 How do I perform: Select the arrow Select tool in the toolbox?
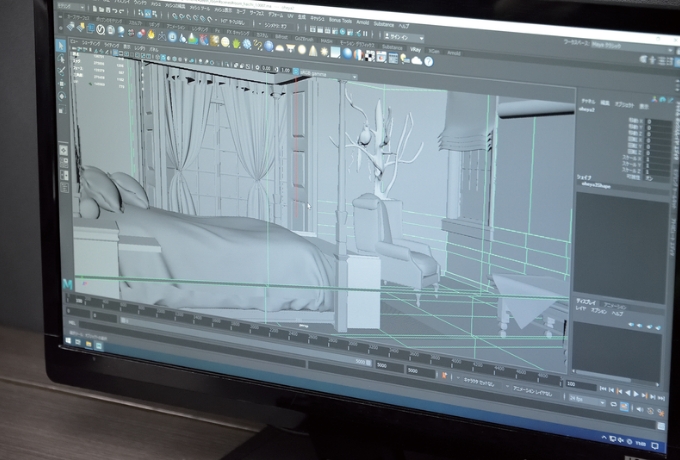tap(61, 45)
